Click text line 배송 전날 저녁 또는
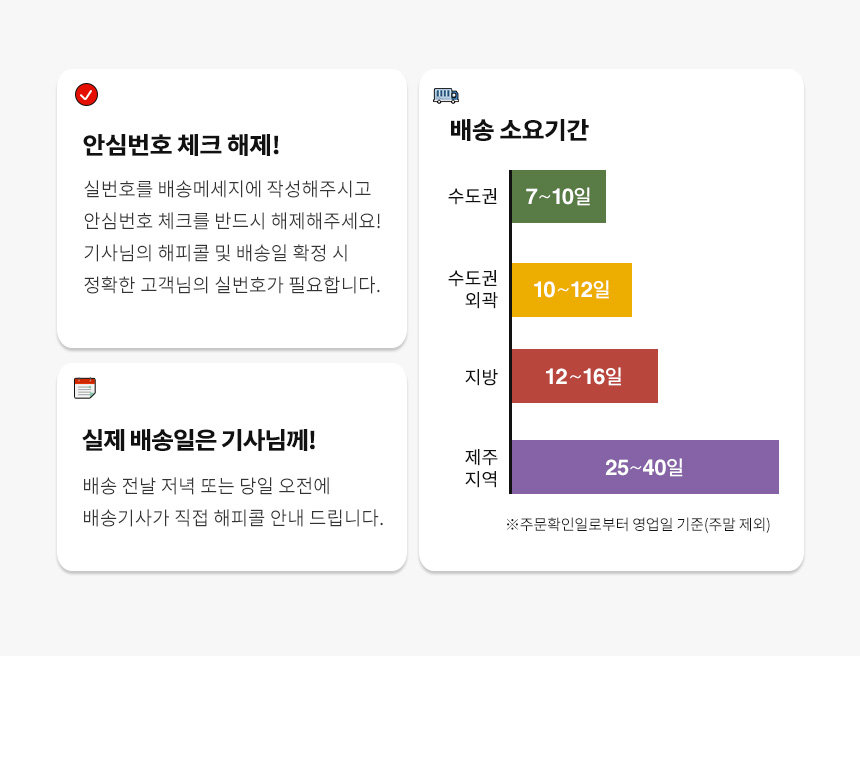The width and height of the screenshot is (860, 775). tap(206, 485)
